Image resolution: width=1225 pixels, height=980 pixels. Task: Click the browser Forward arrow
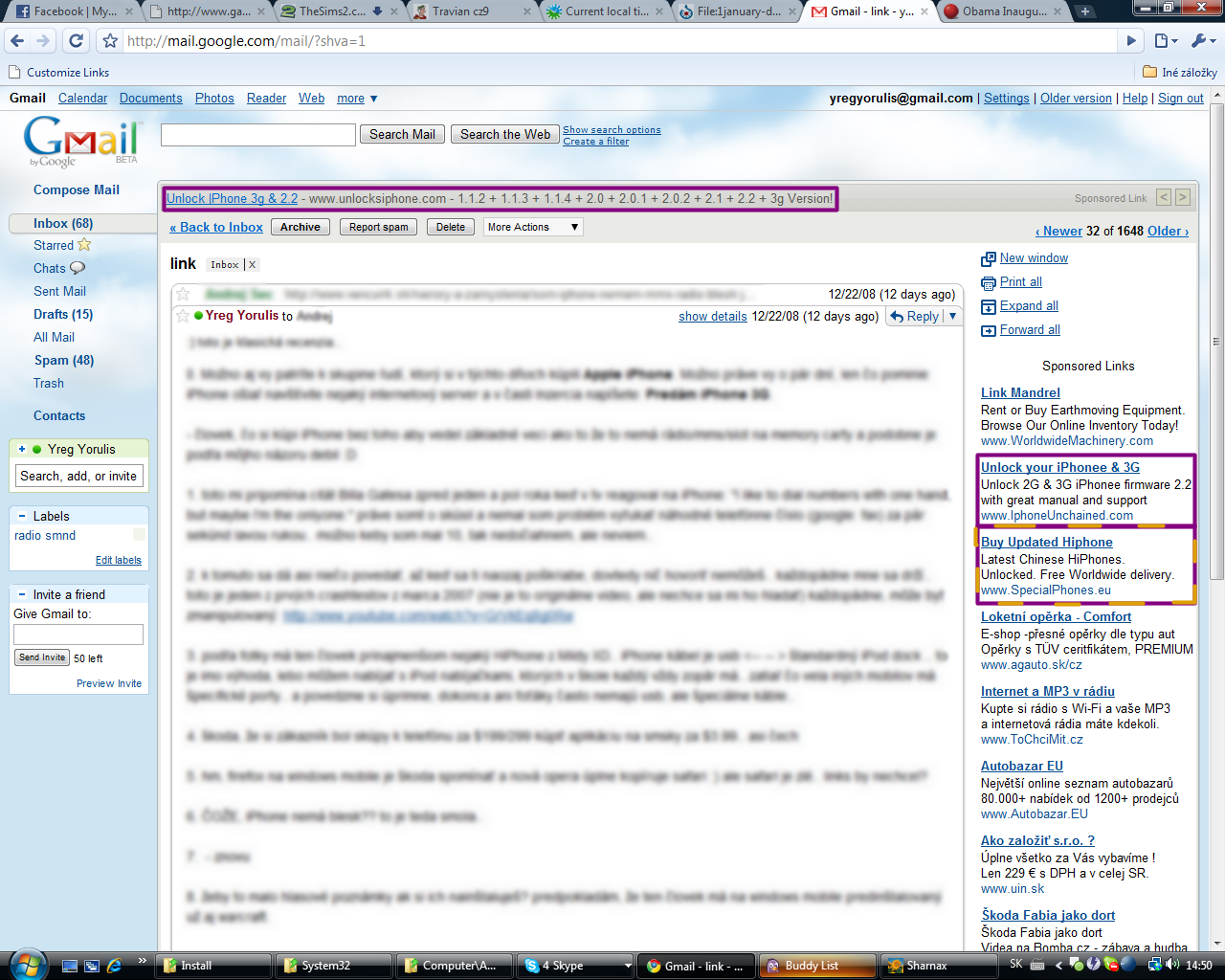[42, 41]
